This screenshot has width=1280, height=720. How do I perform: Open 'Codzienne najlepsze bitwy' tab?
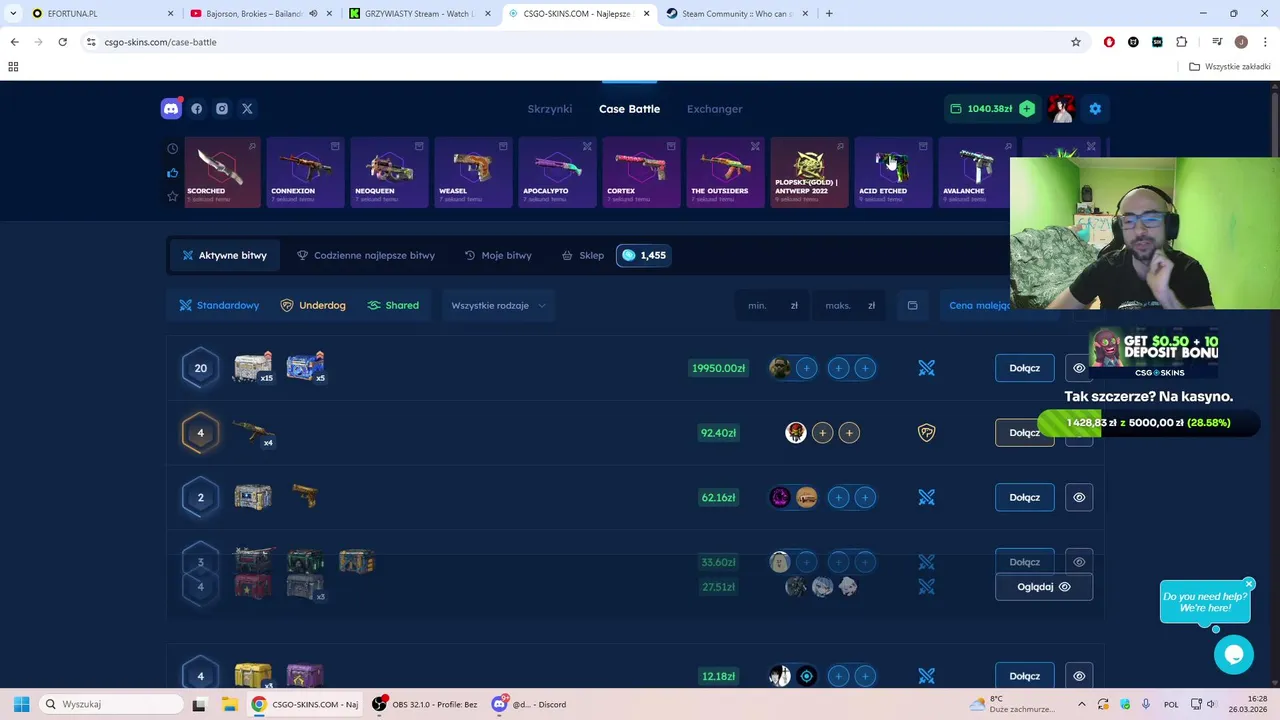[x=366, y=255]
